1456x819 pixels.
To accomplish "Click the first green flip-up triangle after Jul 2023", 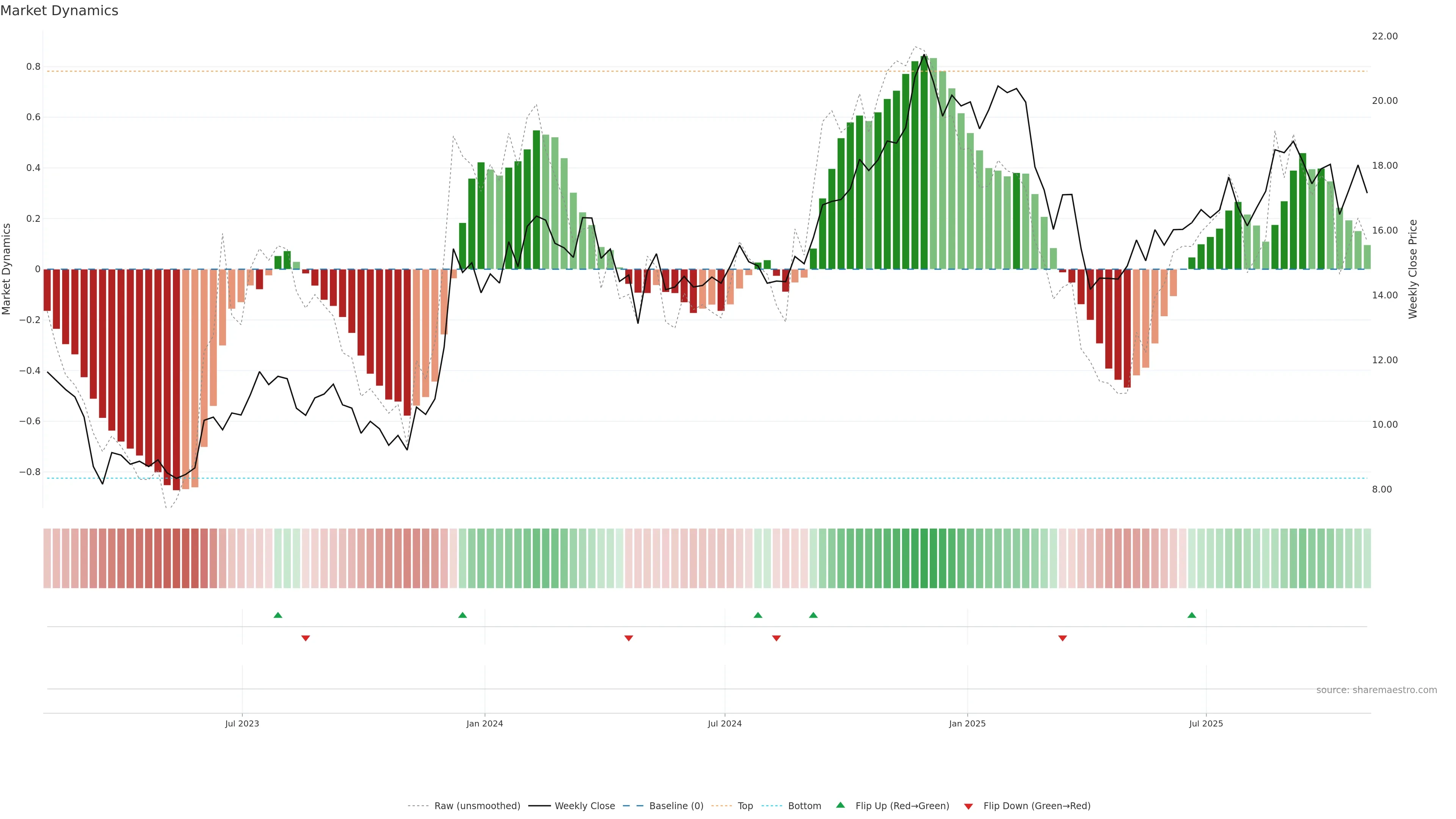I will coord(278,615).
